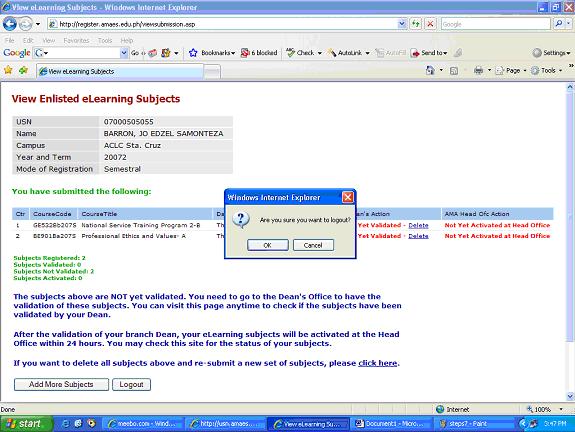Open the Bookmarks star in Google toolbar
This screenshot has width=575, height=432.
pyautogui.click(x=193, y=53)
